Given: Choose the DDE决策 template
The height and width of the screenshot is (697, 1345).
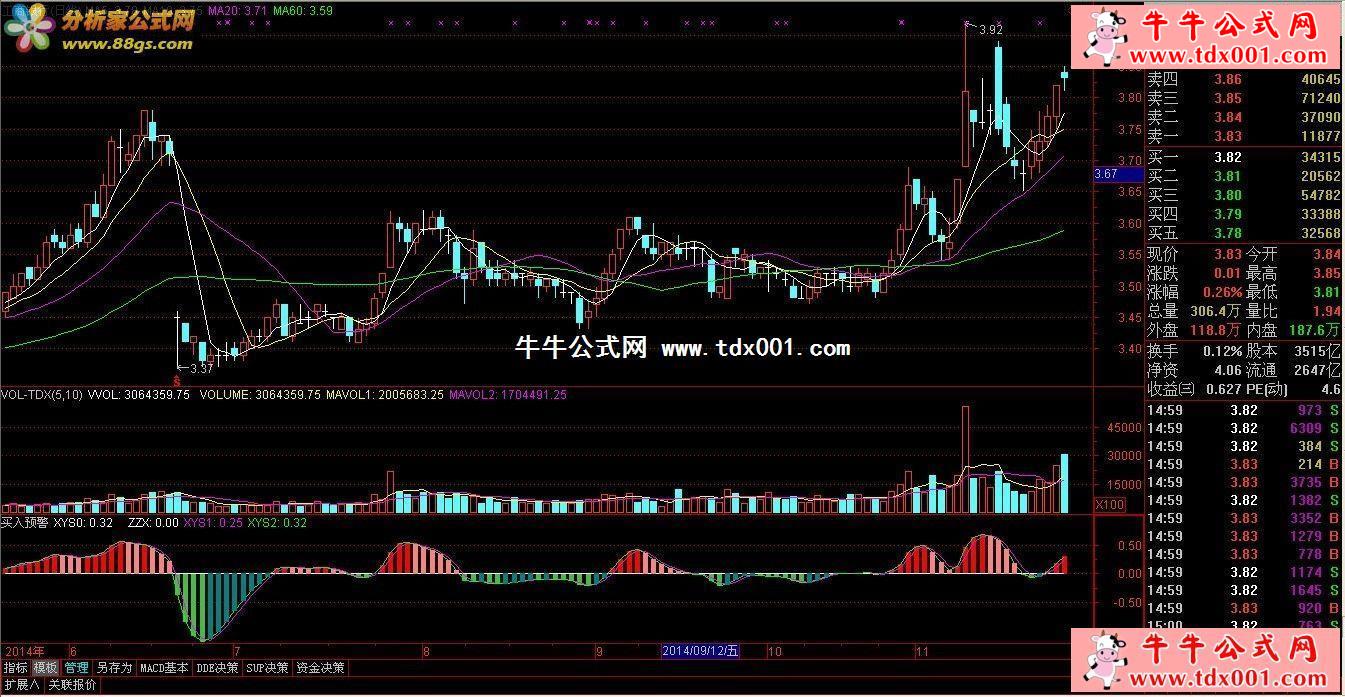Looking at the screenshot, I should pos(217,668).
